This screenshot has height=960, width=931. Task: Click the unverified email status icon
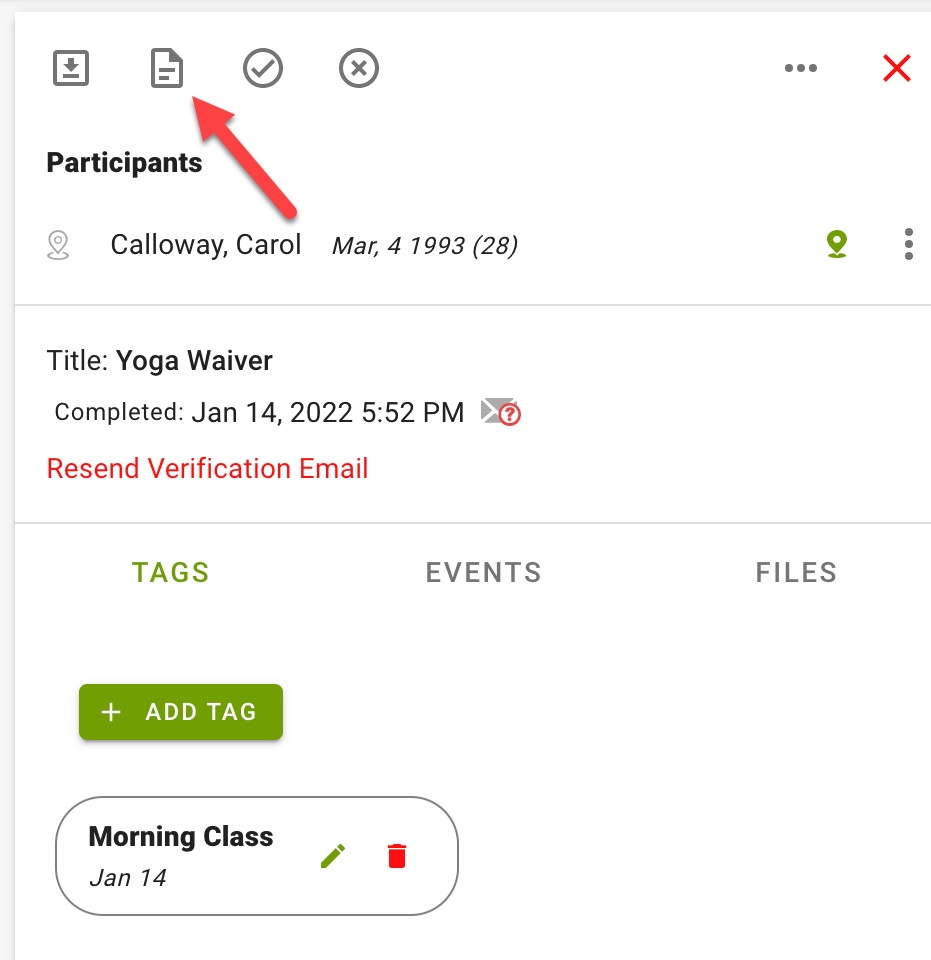(501, 411)
